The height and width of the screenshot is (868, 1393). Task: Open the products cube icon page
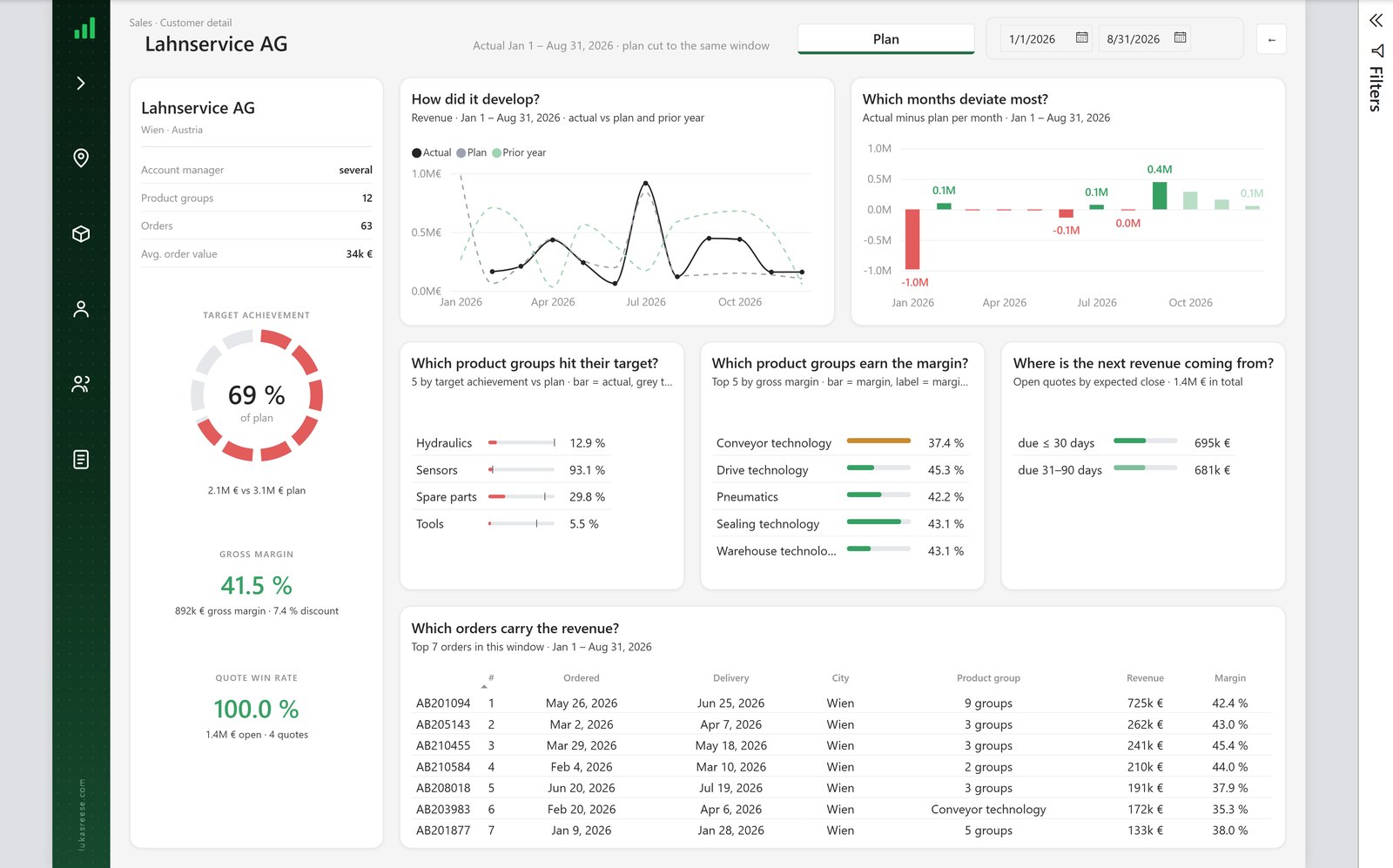81,233
